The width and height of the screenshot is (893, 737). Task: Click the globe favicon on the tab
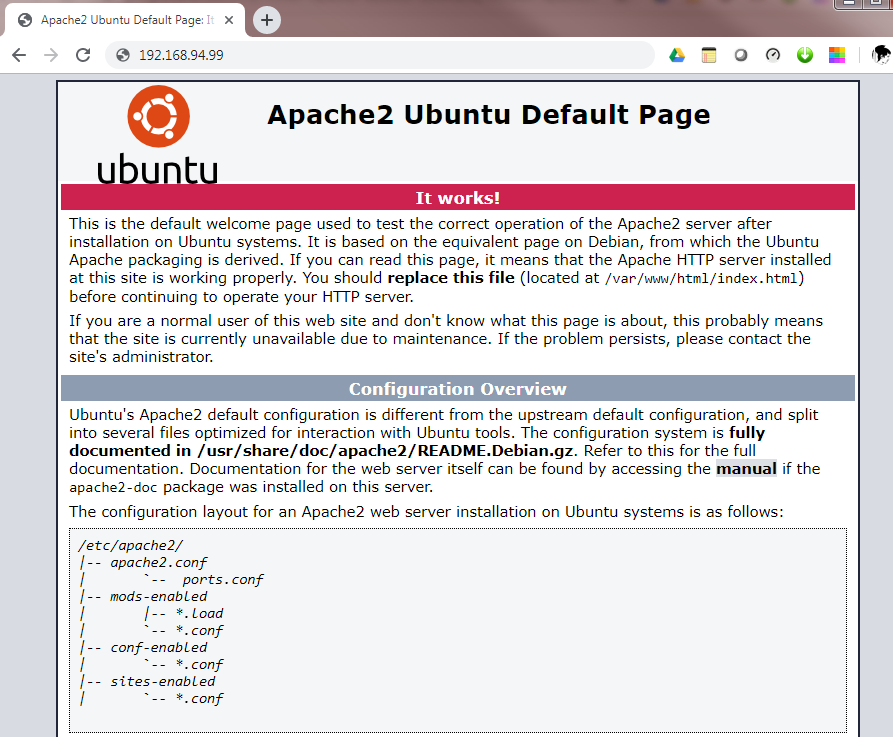point(22,19)
